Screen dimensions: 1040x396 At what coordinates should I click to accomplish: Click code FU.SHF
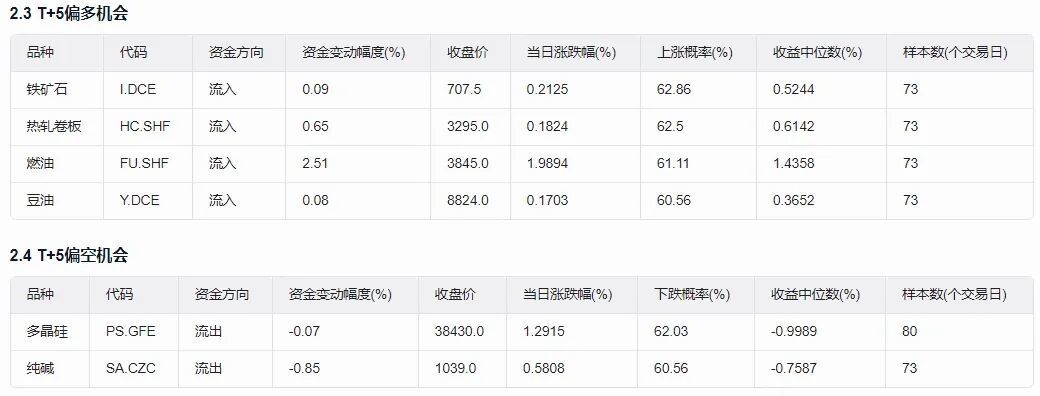click(x=144, y=163)
